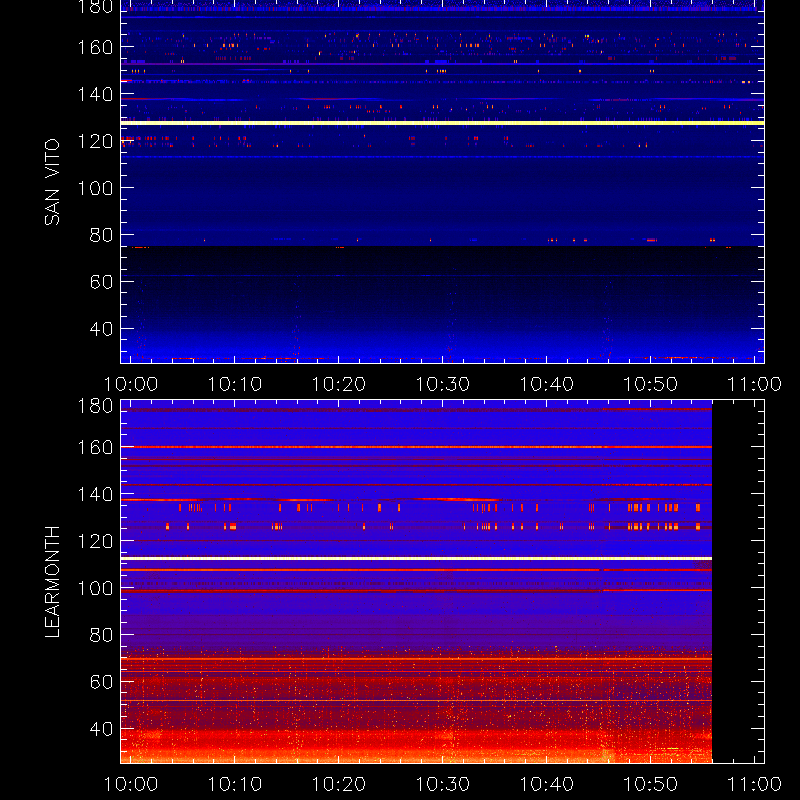Click 11:00 under the Learmonth spectrogram
The height and width of the screenshot is (800, 800).
coord(754,784)
